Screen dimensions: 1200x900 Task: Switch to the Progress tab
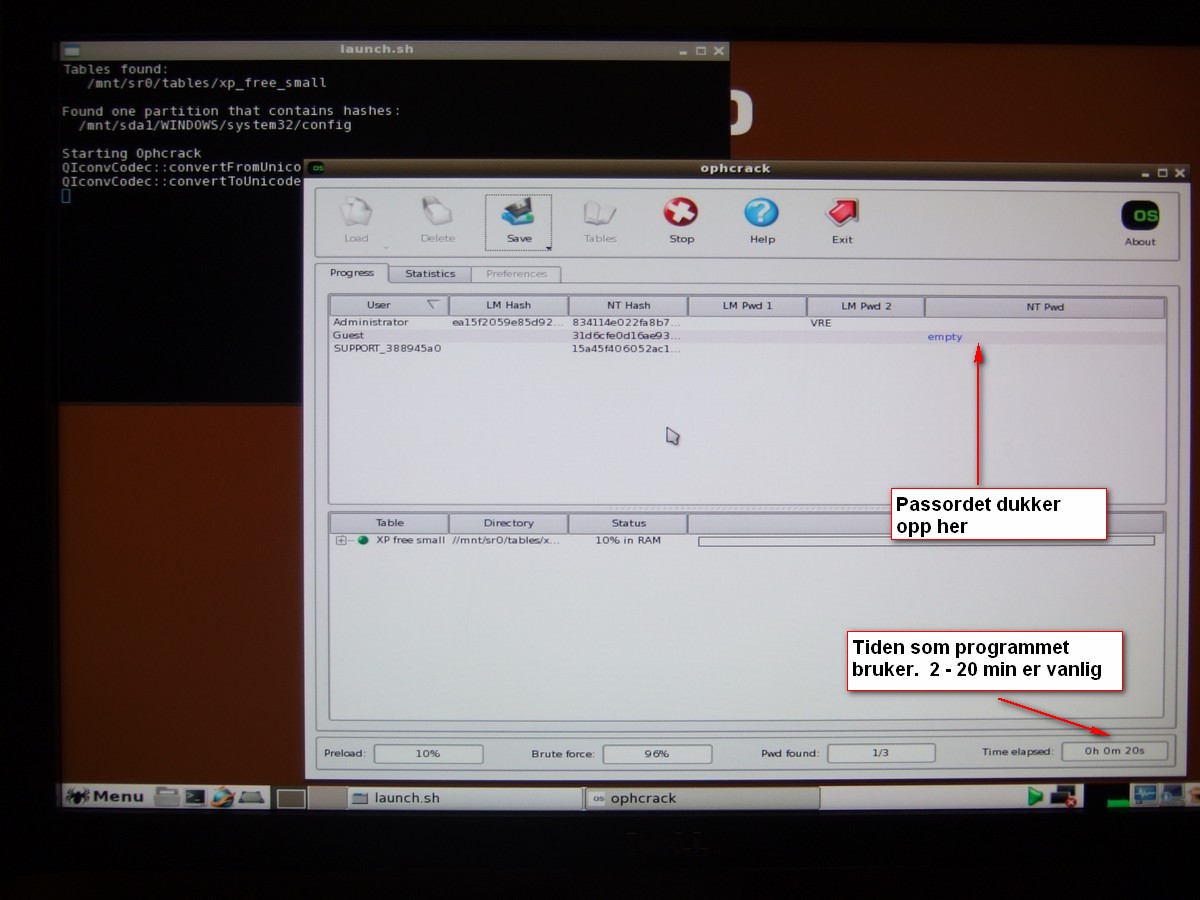pos(352,272)
